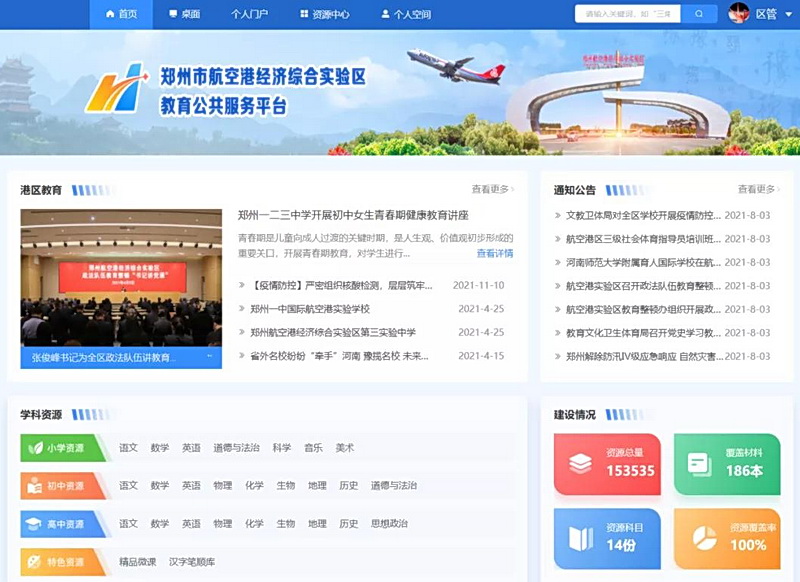Open the 查看详情 link under the headline
This screenshot has height=582, width=800.
click(494, 254)
